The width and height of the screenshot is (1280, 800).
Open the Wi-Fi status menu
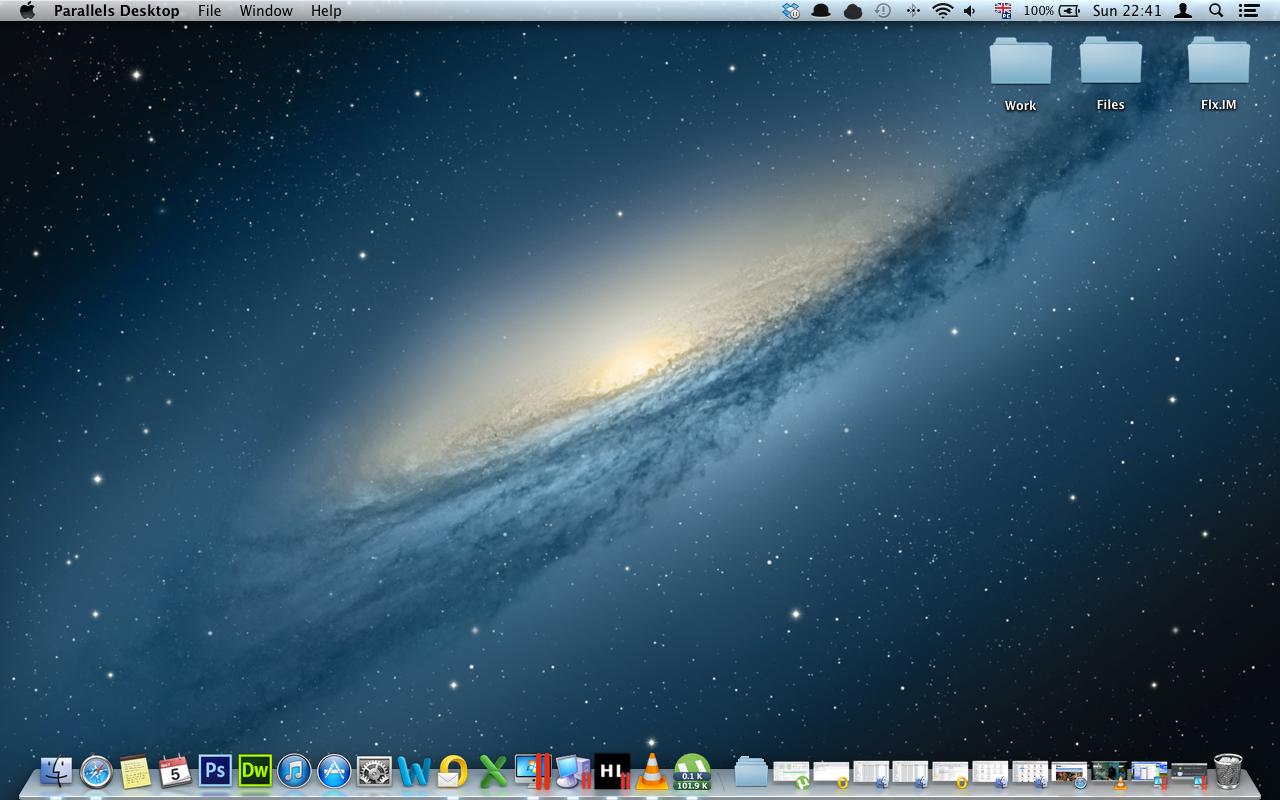942,11
